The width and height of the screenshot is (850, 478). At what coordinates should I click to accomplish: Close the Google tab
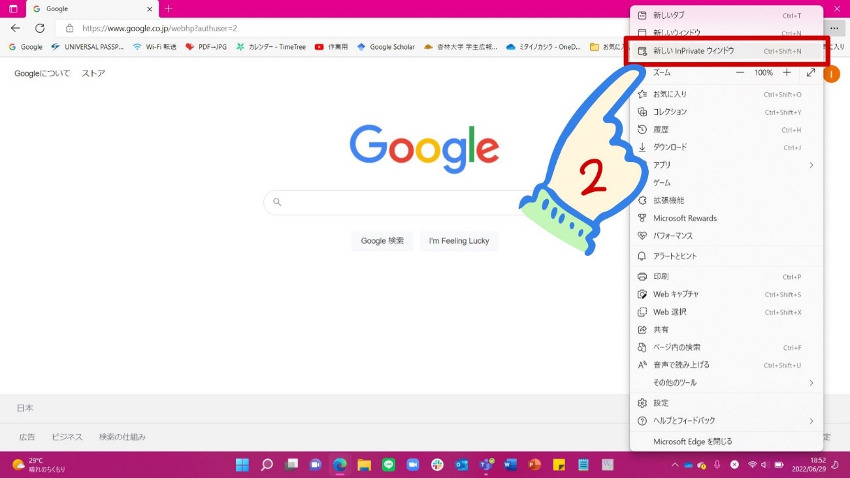(150, 9)
